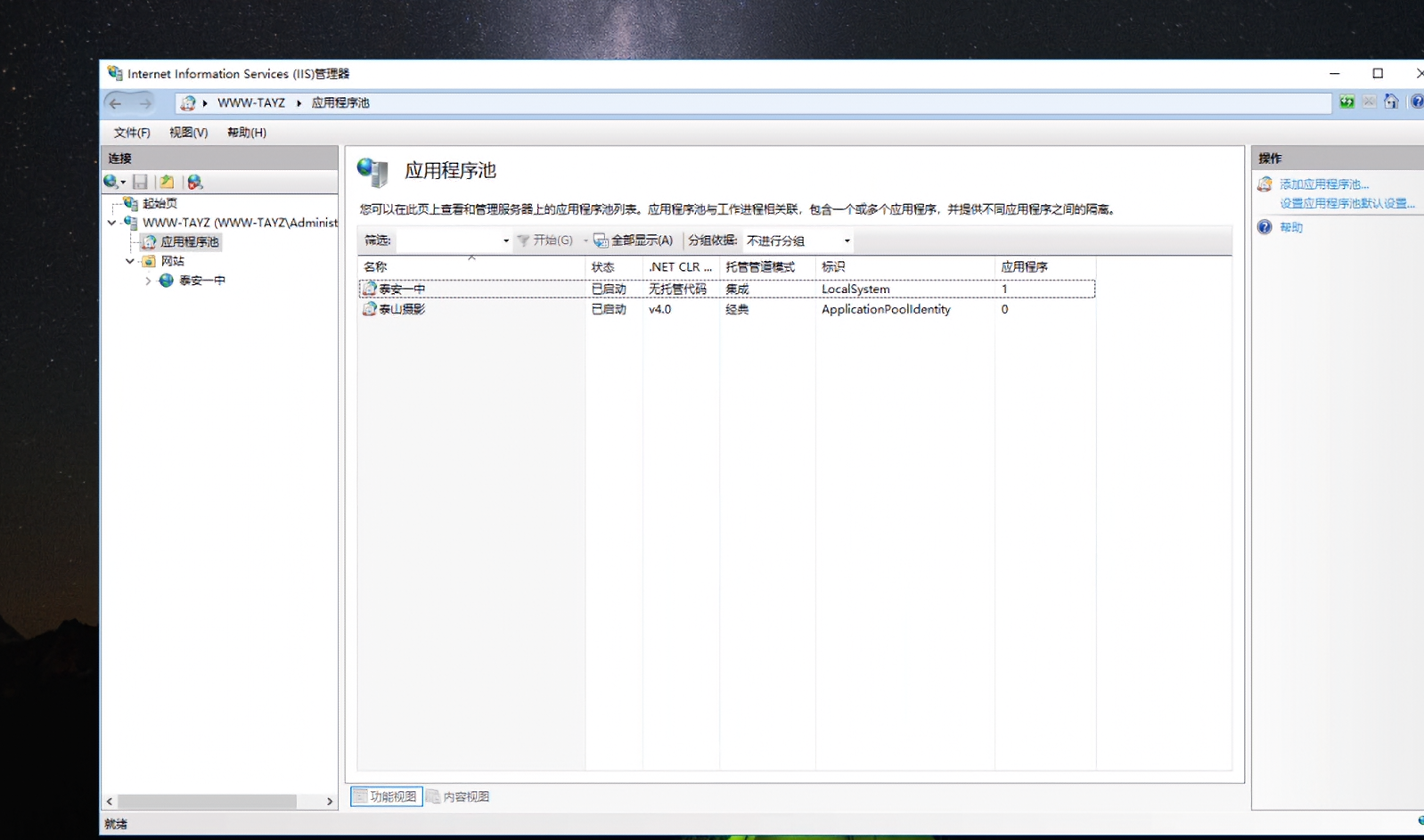Click the 集成 pipeline mode cell
Image resolution: width=1424 pixels, height=840 pixels.
tap(737, 289)
